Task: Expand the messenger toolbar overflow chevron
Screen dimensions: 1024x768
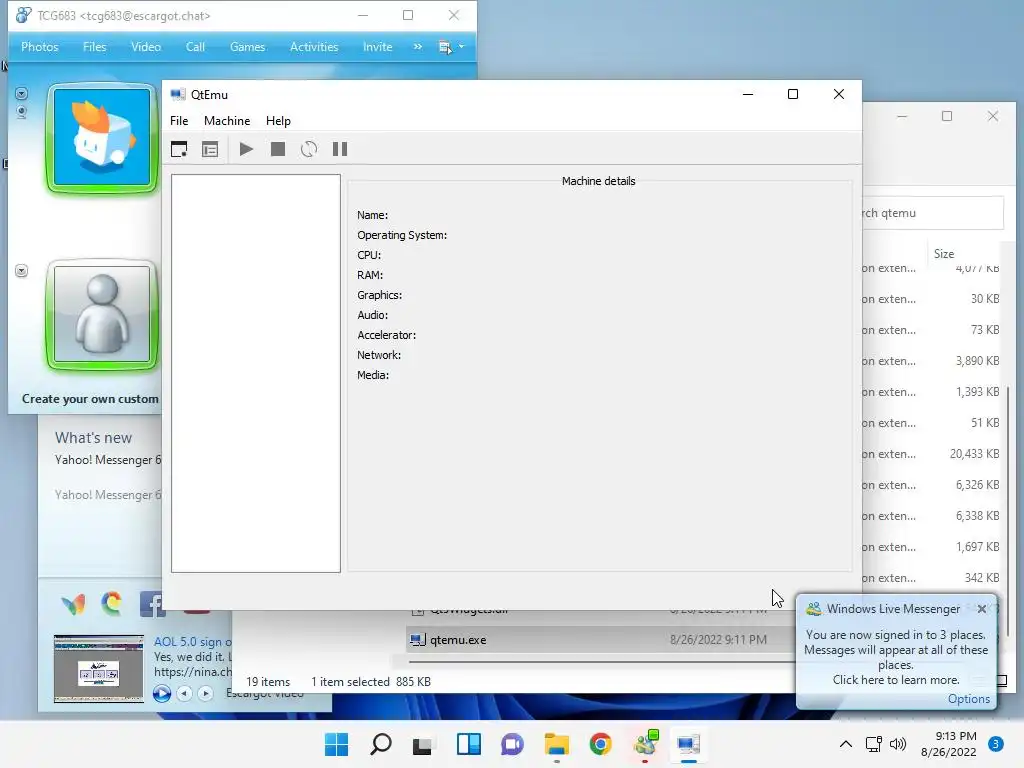Action: [418, 47]
